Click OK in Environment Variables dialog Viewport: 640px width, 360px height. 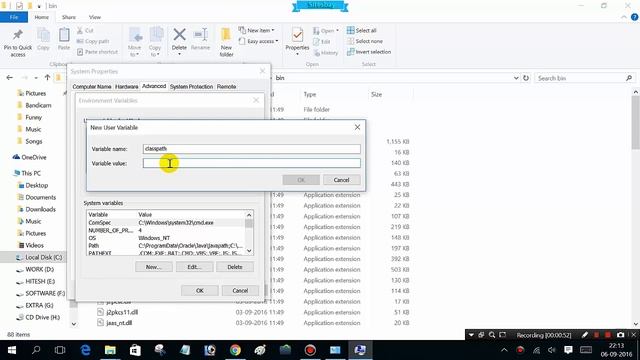[200, 291]
